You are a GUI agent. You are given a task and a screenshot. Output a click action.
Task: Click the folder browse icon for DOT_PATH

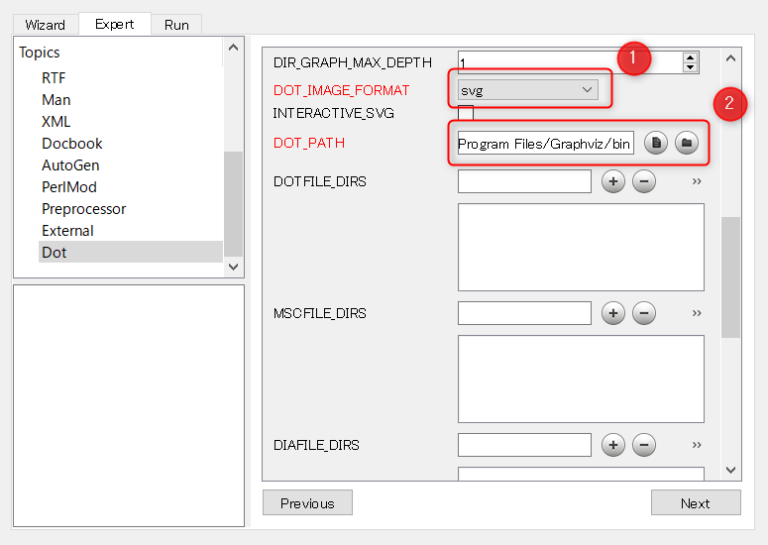coord(686,144)
